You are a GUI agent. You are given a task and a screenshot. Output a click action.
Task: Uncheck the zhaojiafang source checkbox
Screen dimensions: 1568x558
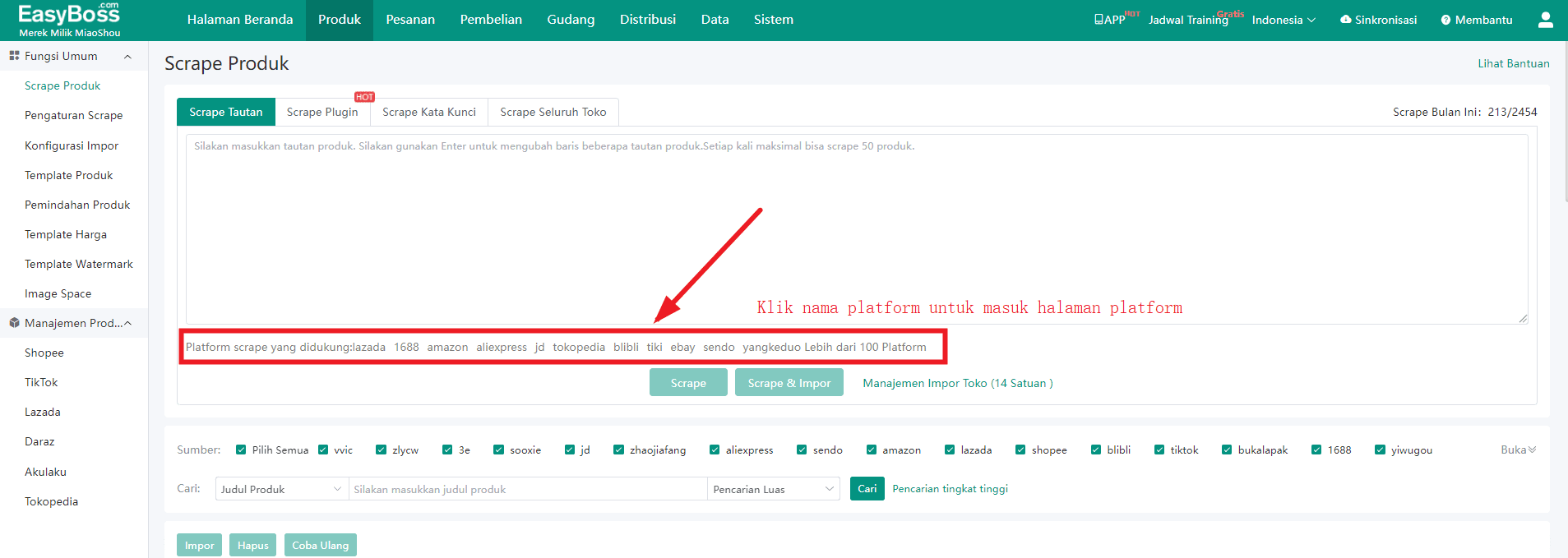click(x=618, y=450)
